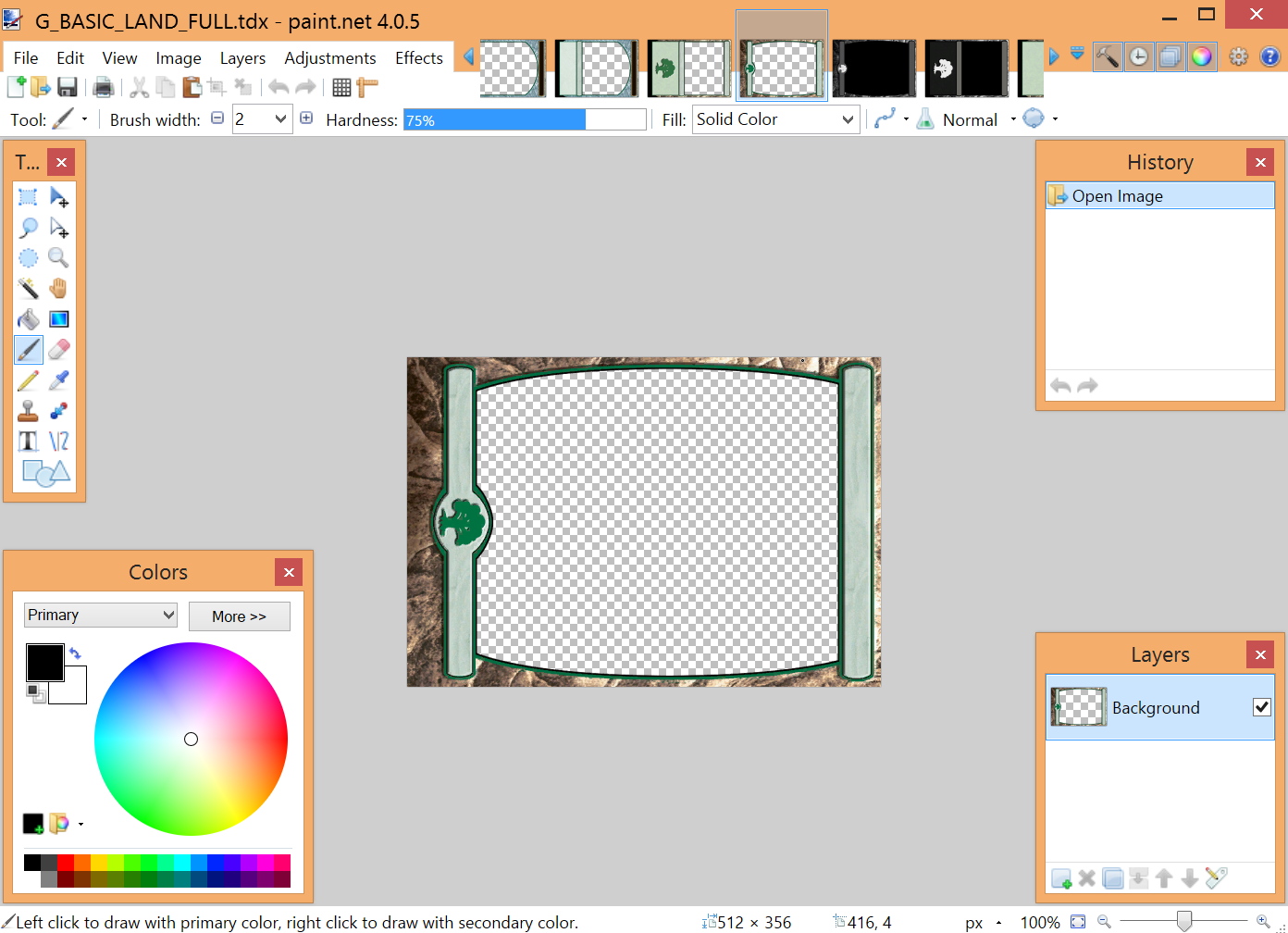This screenshot has height=933, width=1288.
Task: Click the Cut scissors icon
Action: (x=140, y=87)
